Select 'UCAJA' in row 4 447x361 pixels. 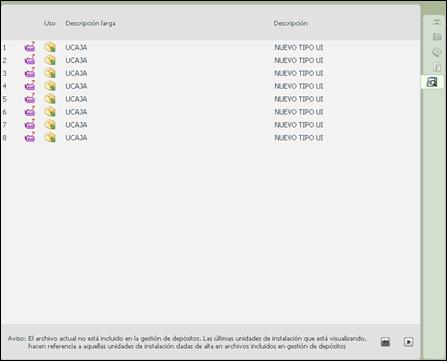pyautogui.click(x=76, y=86)
